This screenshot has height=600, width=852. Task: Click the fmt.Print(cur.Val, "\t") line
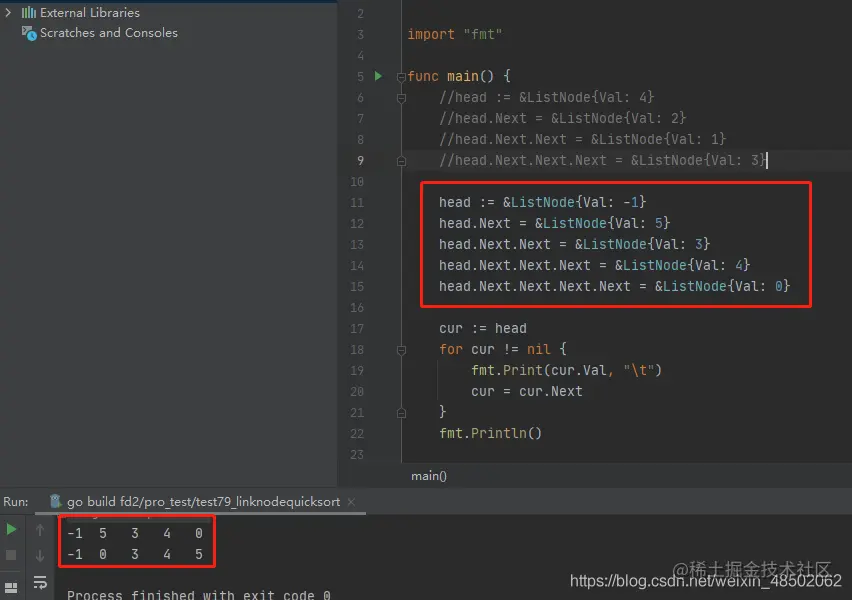(x=566, y=371)
